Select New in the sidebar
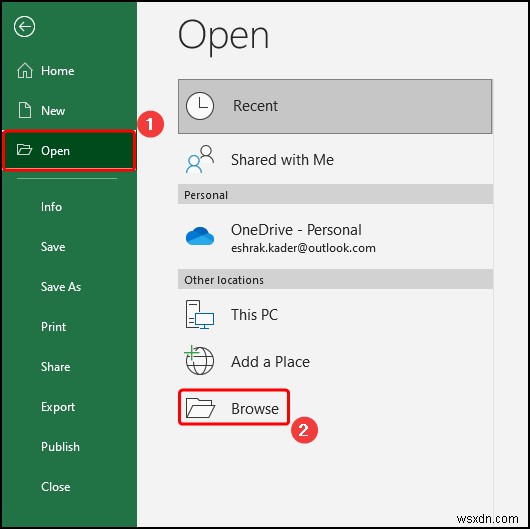Image resolution: width=530 pixels, height=529 pixels. [69, 111]
